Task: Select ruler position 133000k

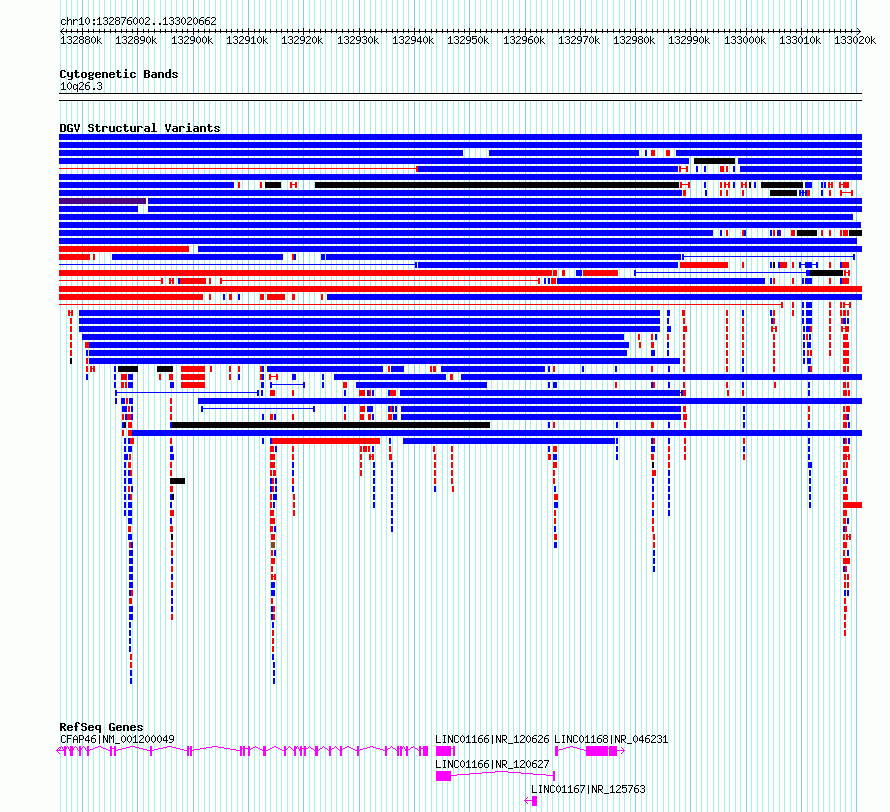Action: click(745, 40)
